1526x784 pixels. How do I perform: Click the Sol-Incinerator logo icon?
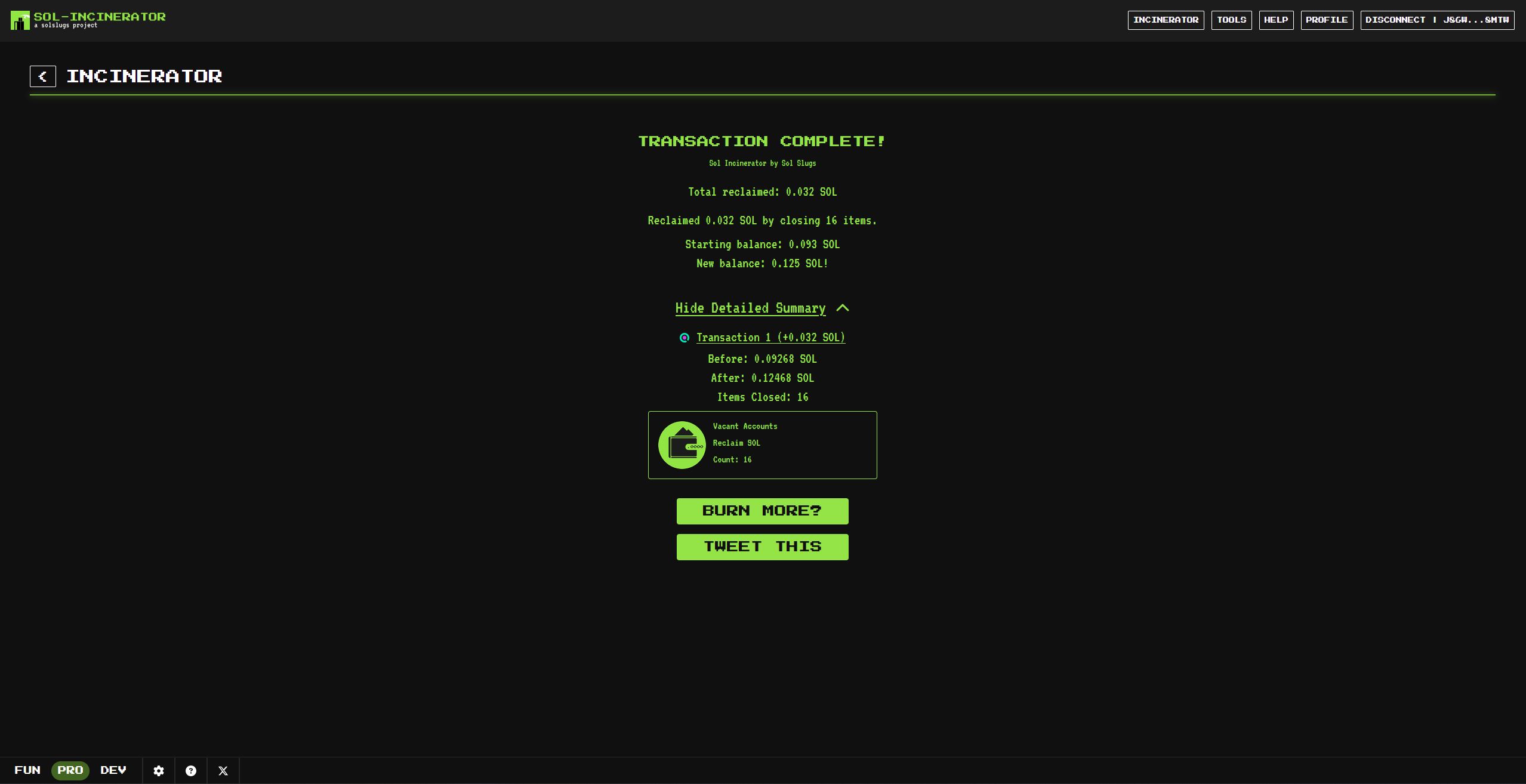click(20, 20)
